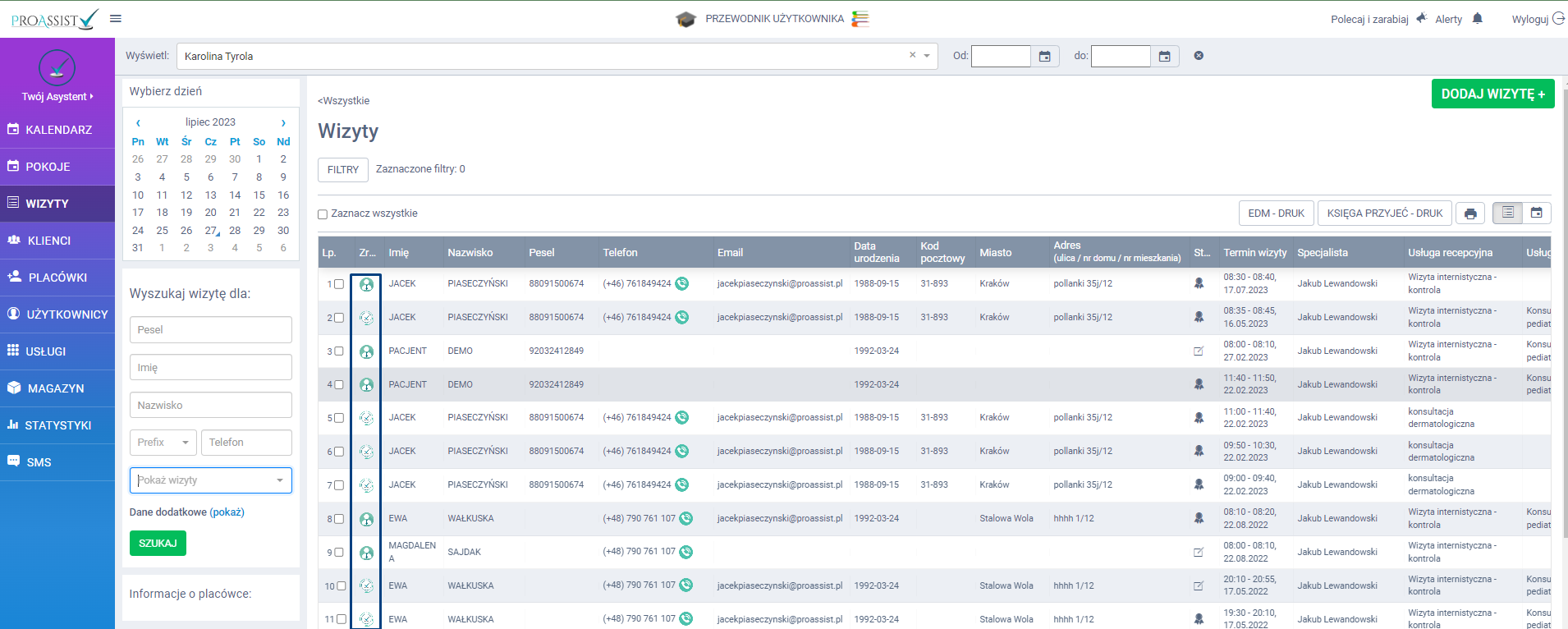Go to next month in calendar
The image size is (1568, 629).
click(283, 122)
